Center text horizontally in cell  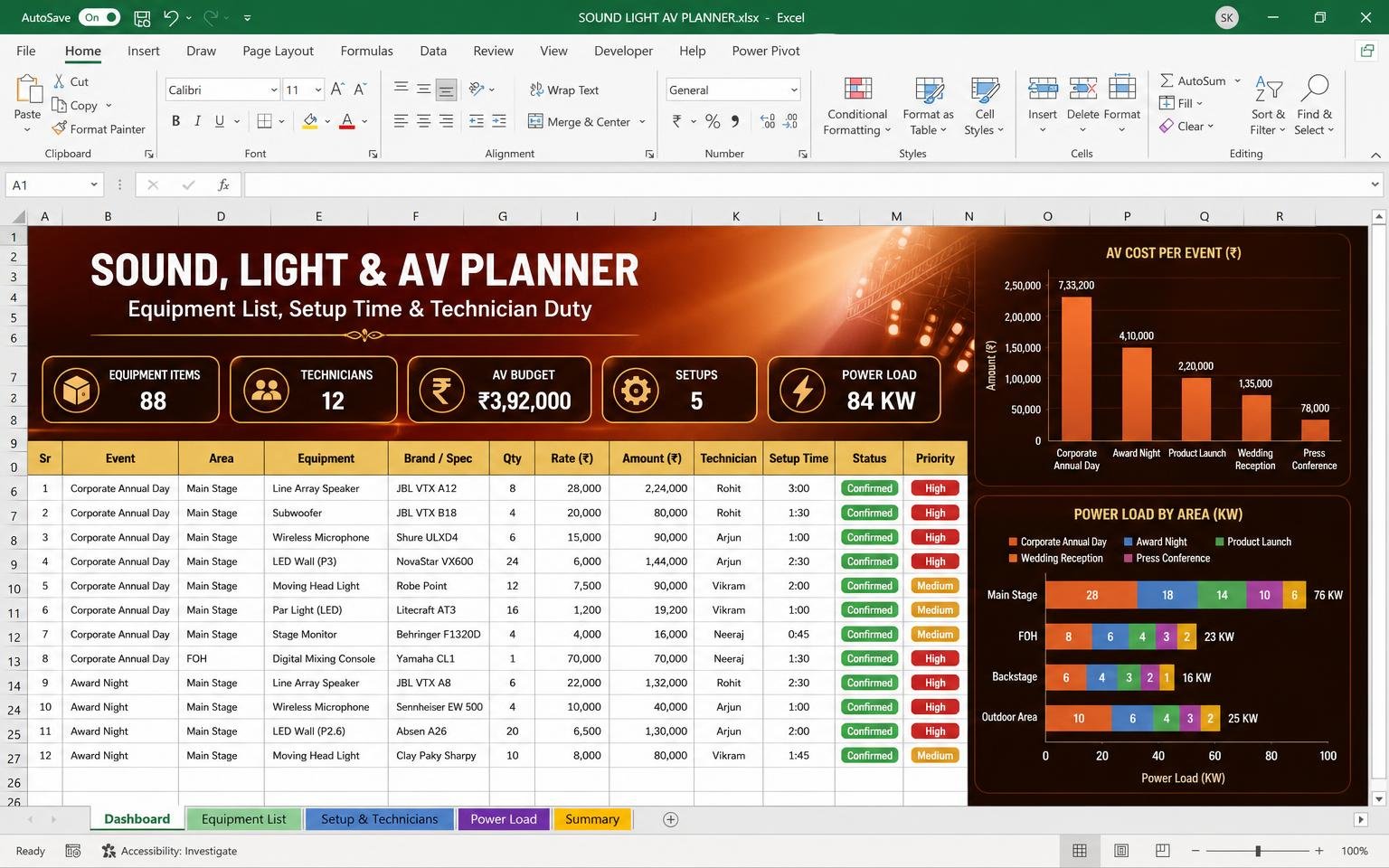[x=423, y=121]
